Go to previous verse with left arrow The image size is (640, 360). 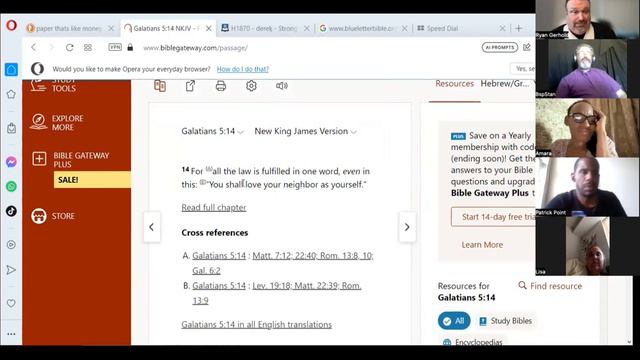(x=151, y=227)
